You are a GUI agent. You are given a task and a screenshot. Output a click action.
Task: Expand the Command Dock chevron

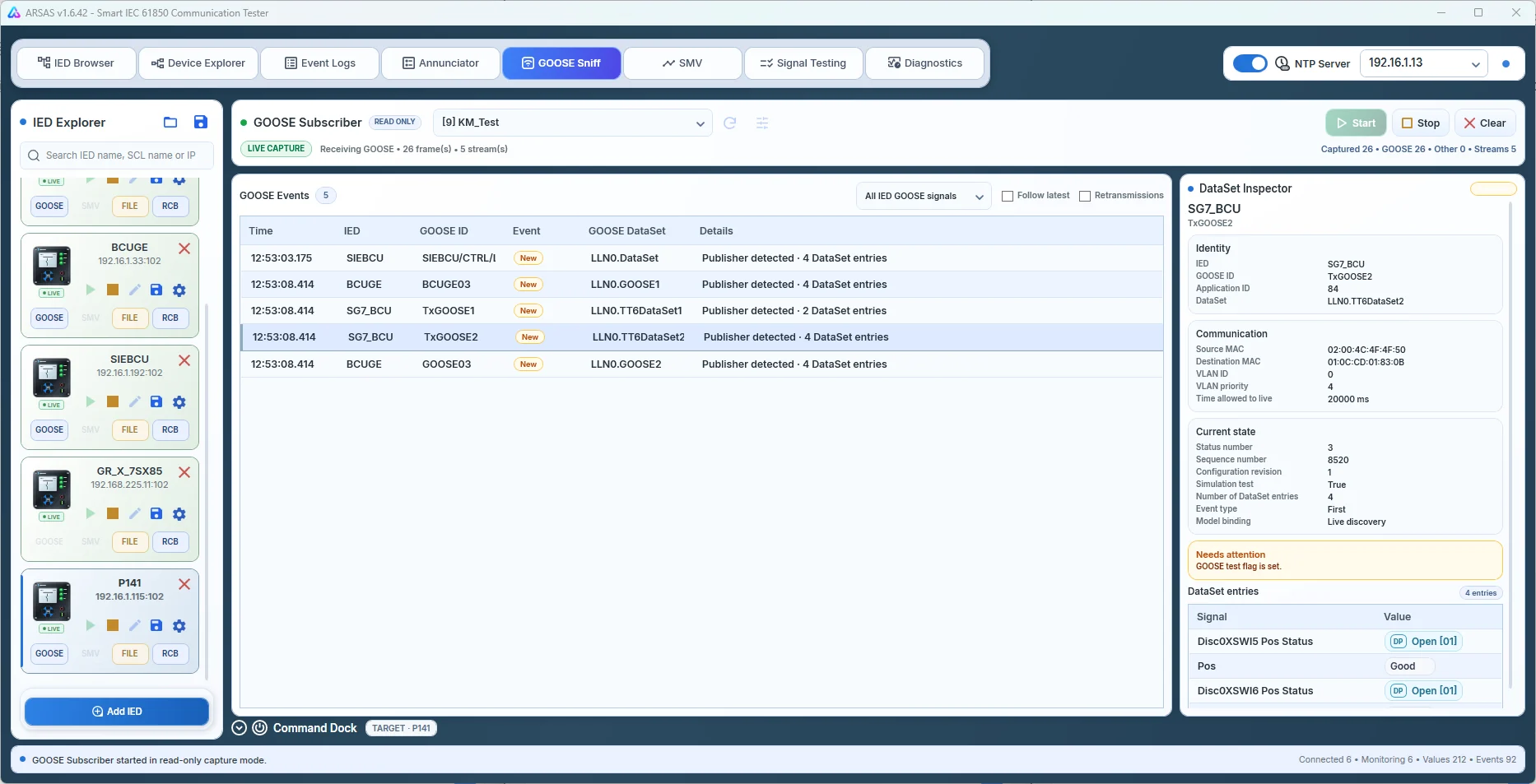pyautogui.click(x=240, y=728)
